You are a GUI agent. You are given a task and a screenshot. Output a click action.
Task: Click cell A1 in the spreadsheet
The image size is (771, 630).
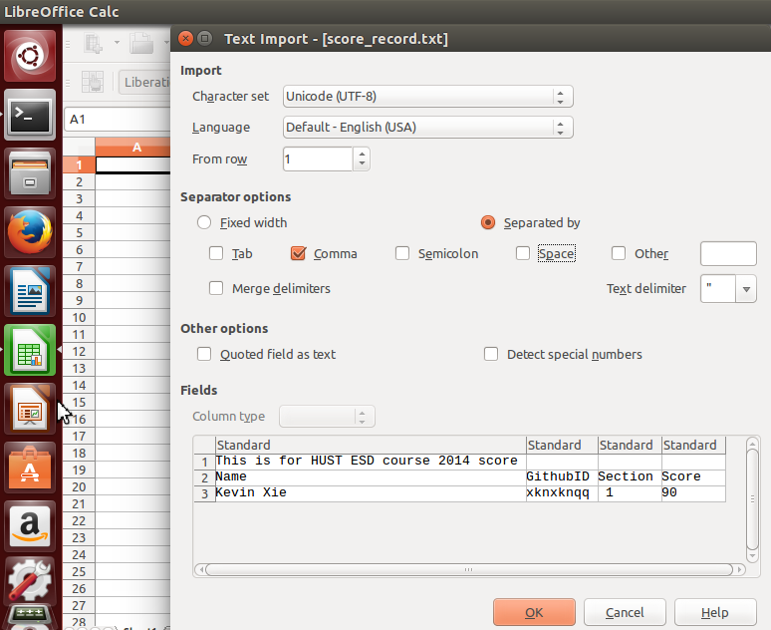(133, 165)
